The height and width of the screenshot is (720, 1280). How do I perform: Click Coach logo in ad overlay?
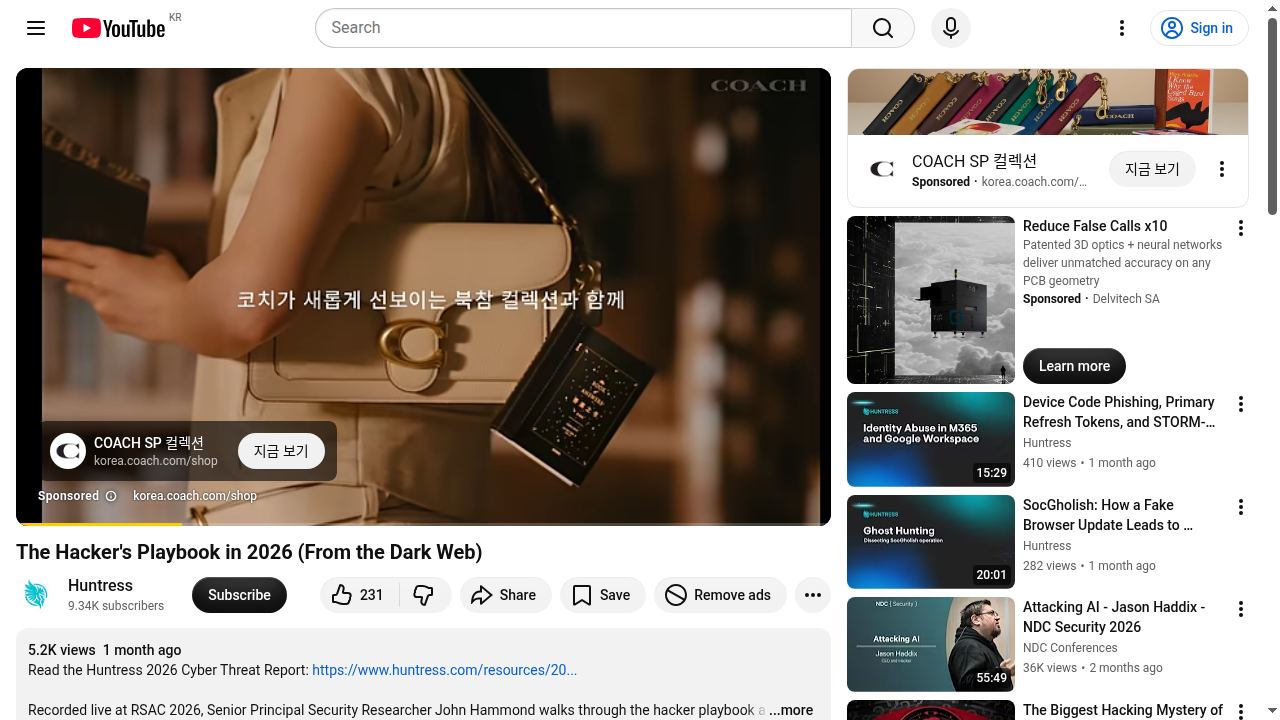coord(68,451)
